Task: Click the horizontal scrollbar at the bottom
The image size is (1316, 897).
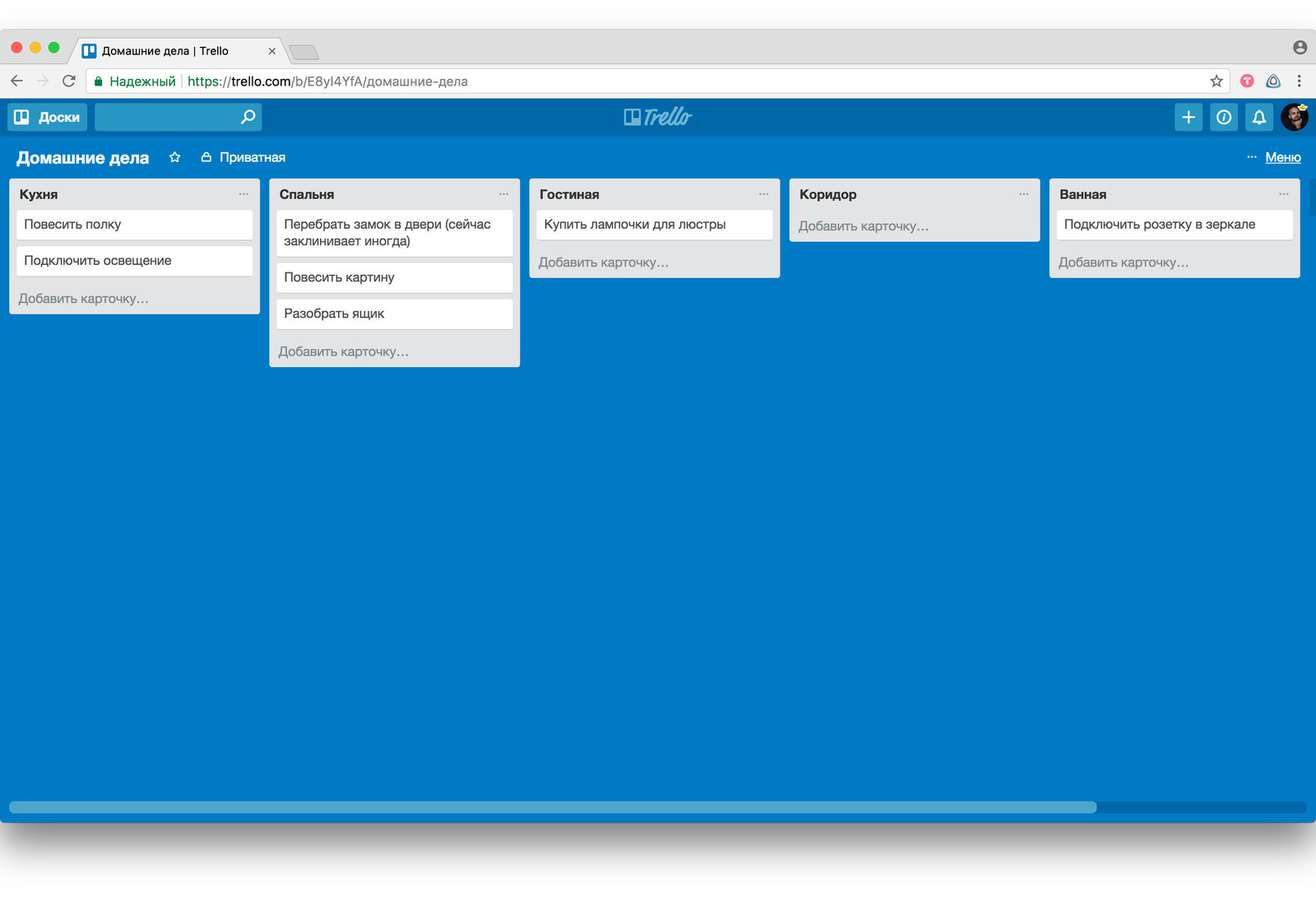Action: pos(551,807)
